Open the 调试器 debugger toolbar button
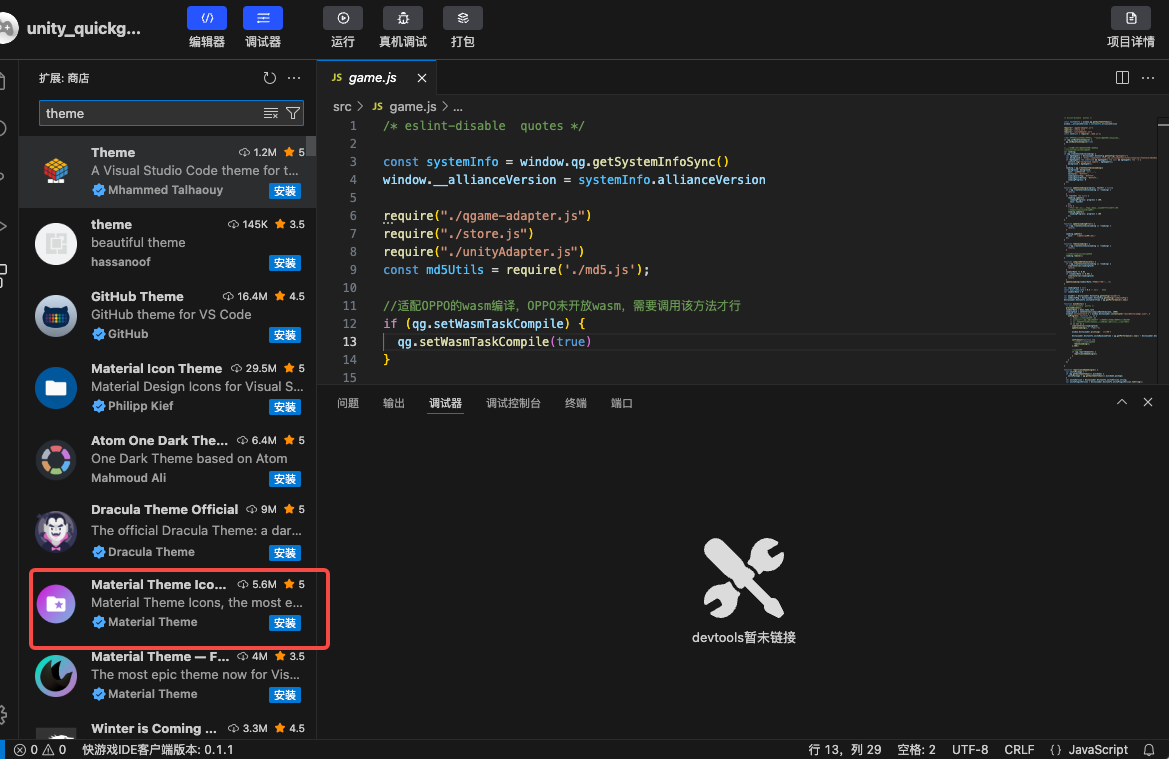1169x759 pixels. pyautogui.click(x=262, y=18)
